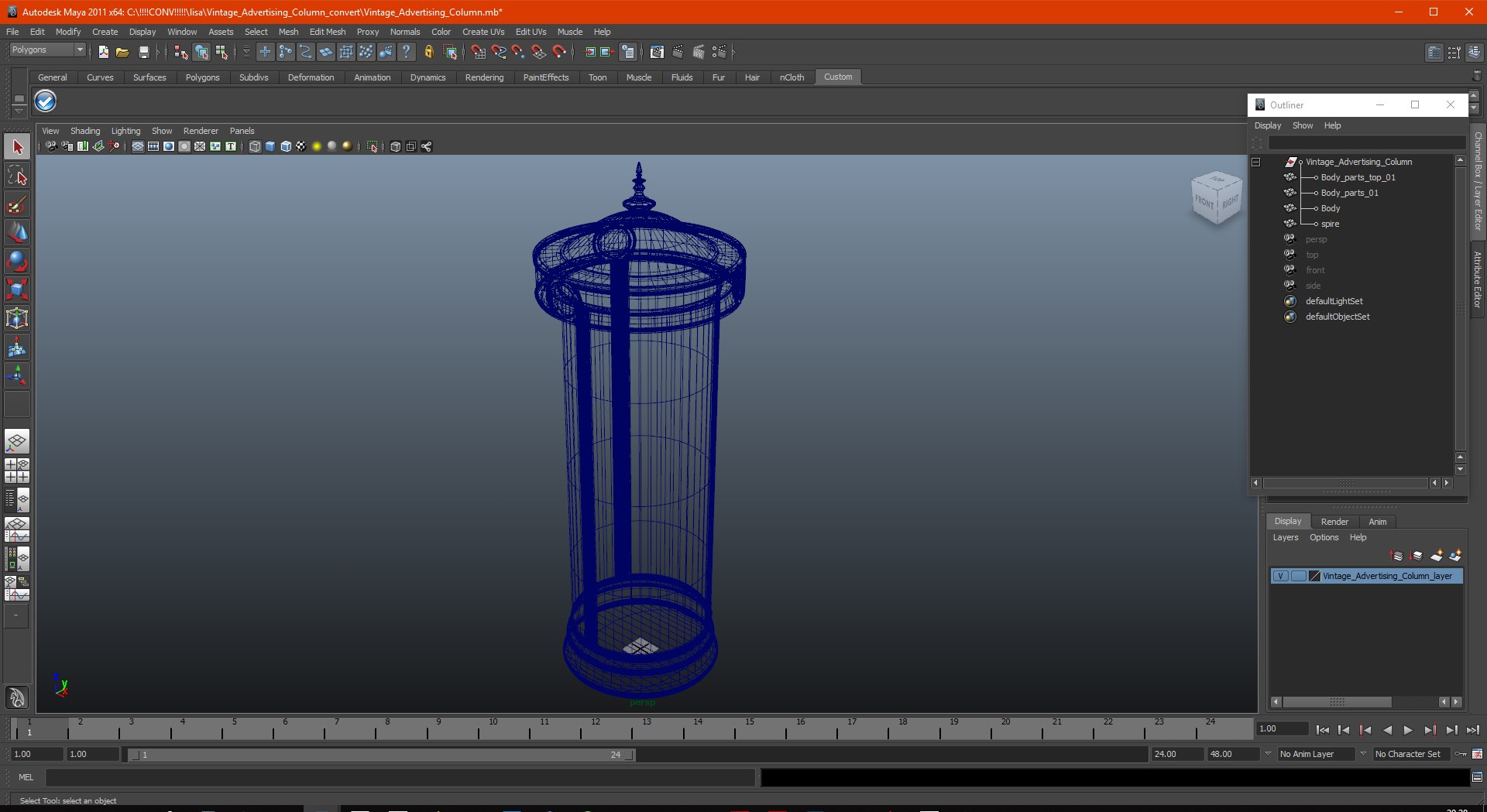
Task: Toggle visibility V of Vintage_Advertising_Column_layer
Action: coord(1281,576)
